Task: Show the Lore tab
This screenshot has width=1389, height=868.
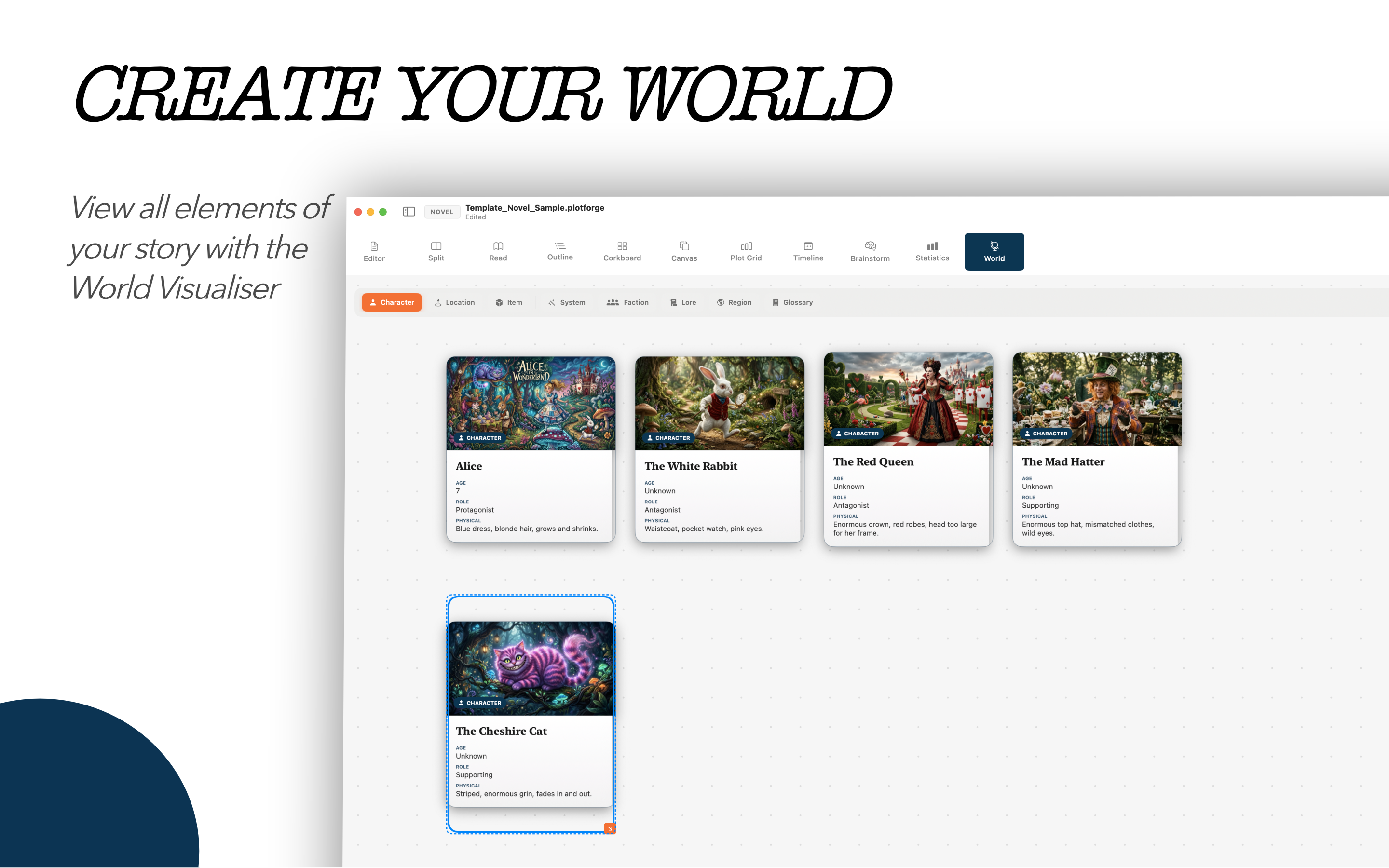Action: [x=683, y=302]
